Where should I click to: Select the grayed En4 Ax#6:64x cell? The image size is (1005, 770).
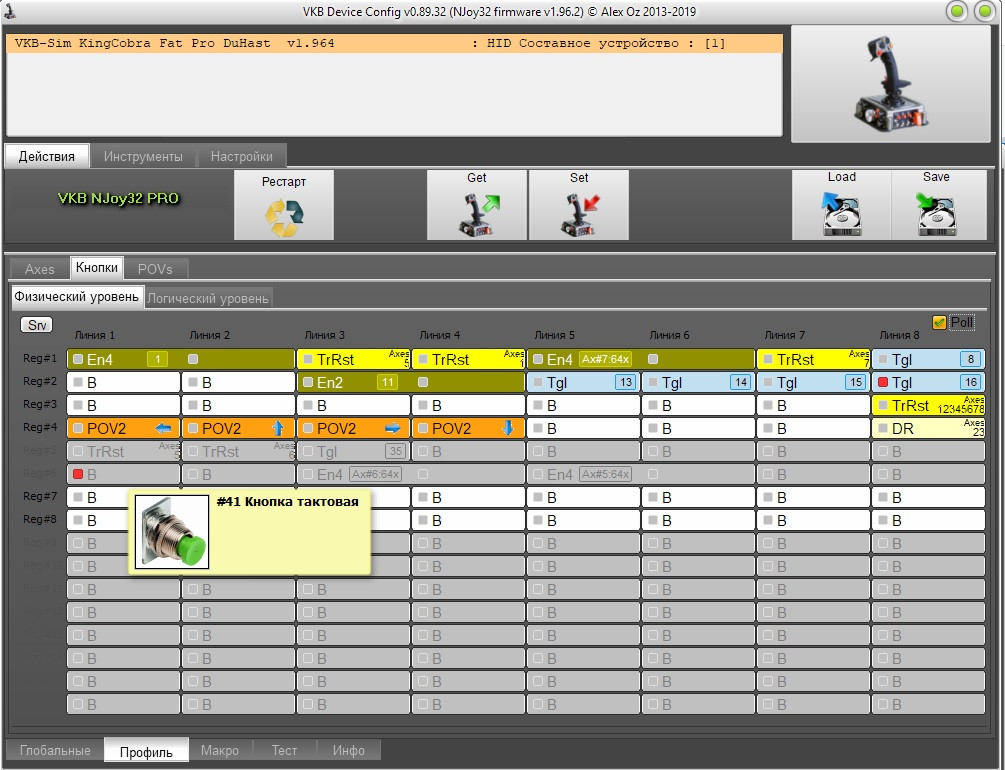pos(411,474)
